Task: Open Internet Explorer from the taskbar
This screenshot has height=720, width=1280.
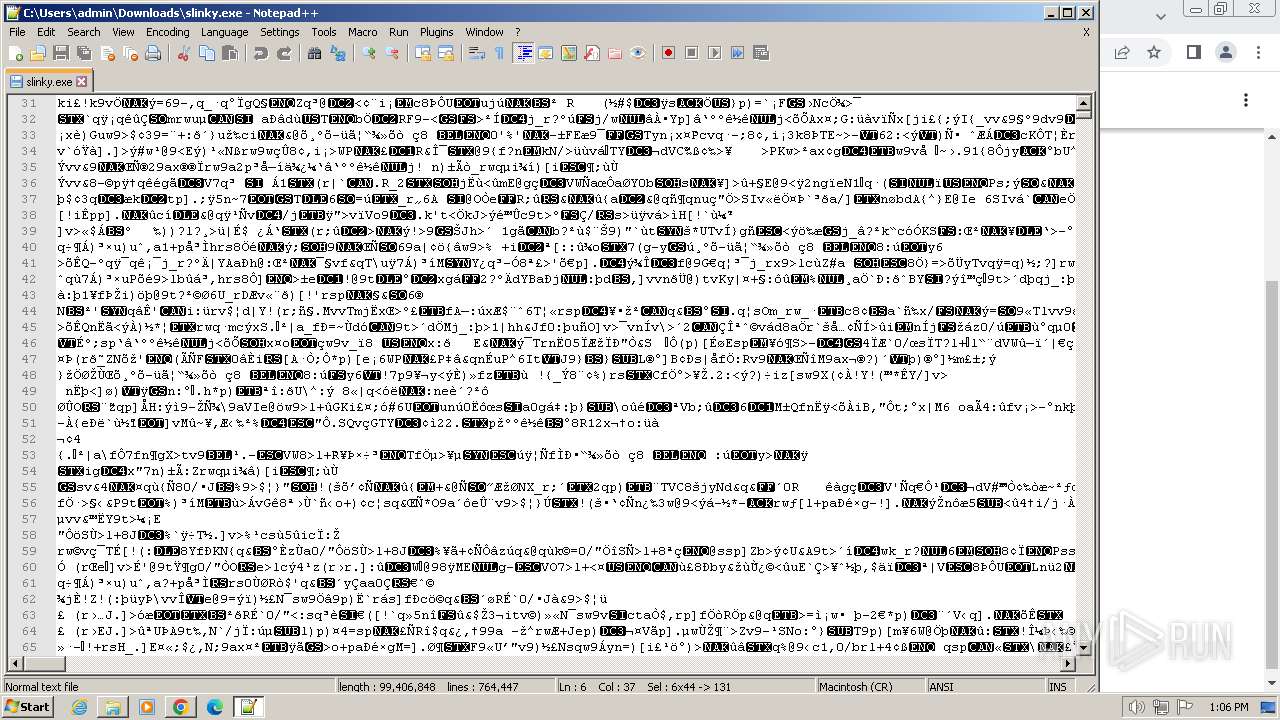Action: point(80,707)
